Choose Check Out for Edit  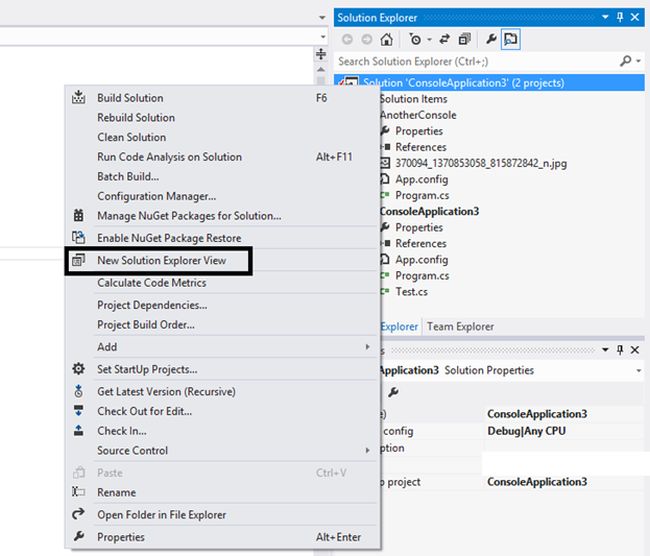click(x=223, y=411)
